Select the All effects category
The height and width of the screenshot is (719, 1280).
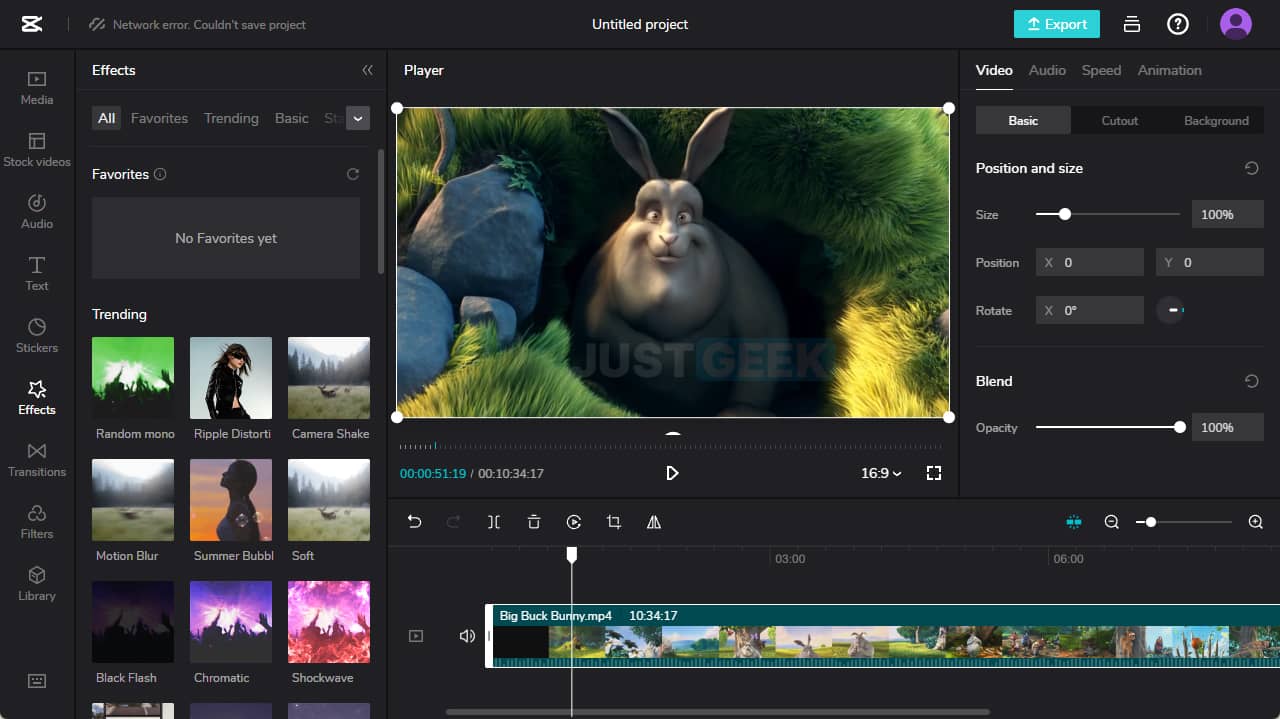click(106, 118)
